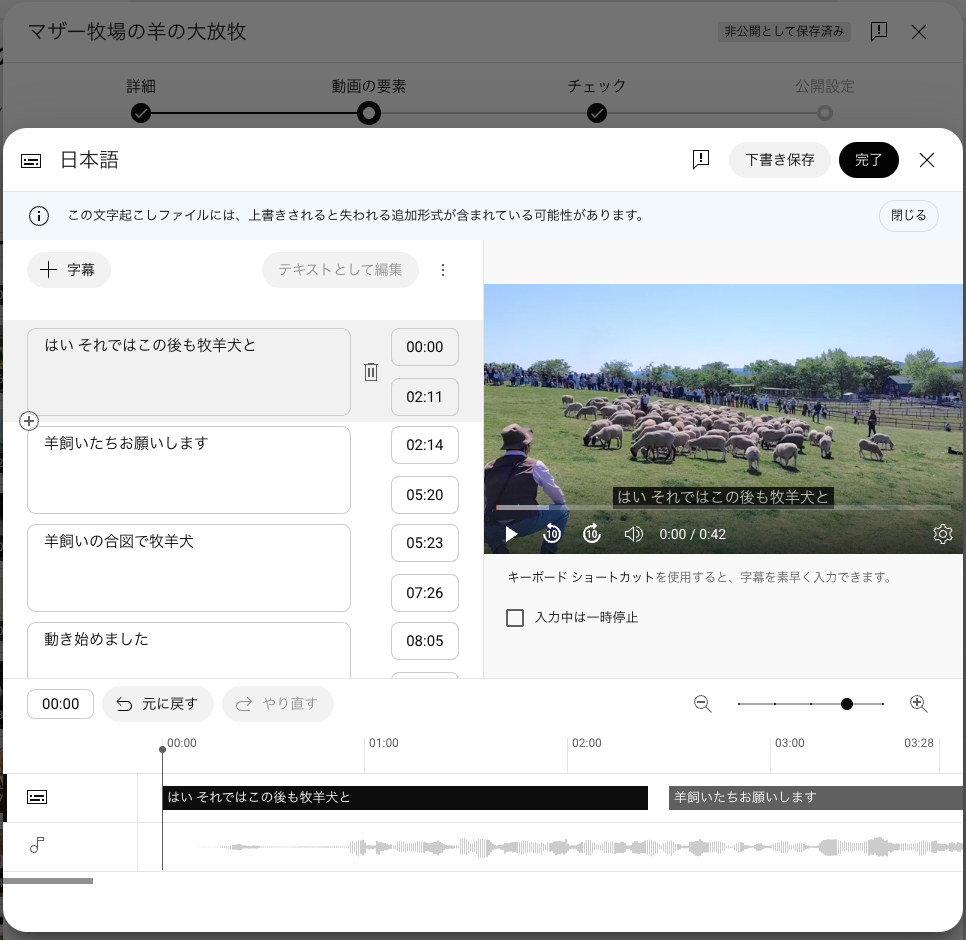
Task: Open video player settings gear
Action: click(942, 534)
